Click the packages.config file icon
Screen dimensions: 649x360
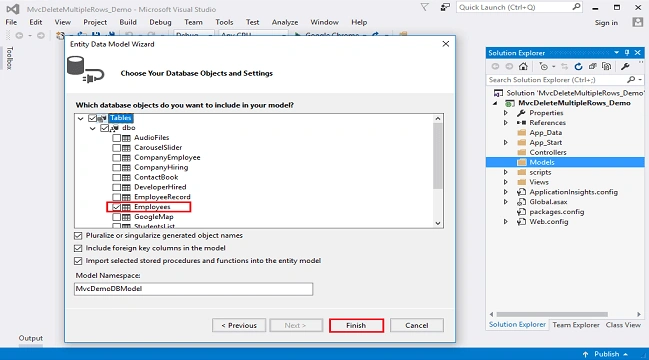[x=522, y=212]
